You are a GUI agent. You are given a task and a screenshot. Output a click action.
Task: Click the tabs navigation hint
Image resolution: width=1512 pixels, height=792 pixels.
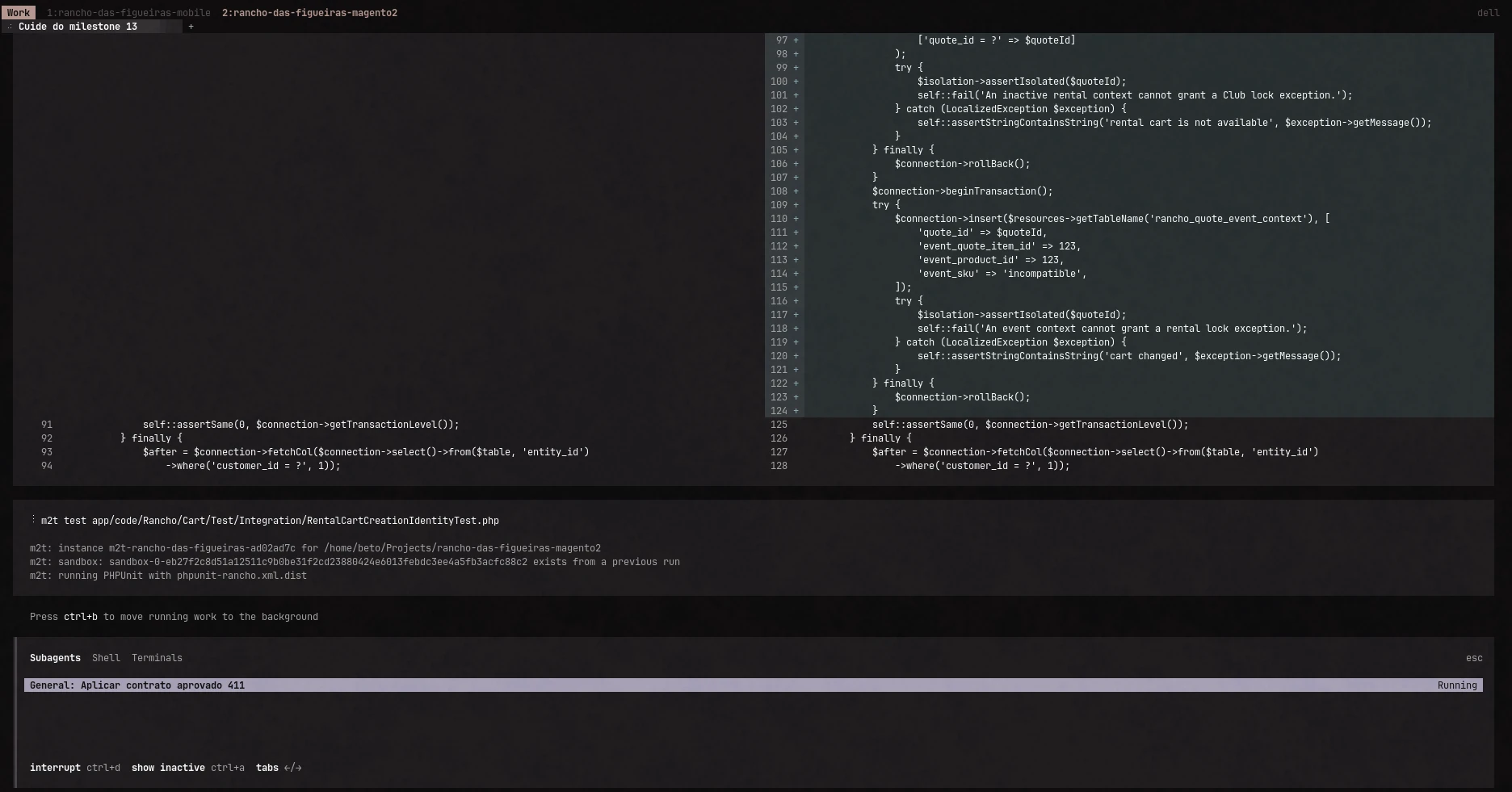279,768
